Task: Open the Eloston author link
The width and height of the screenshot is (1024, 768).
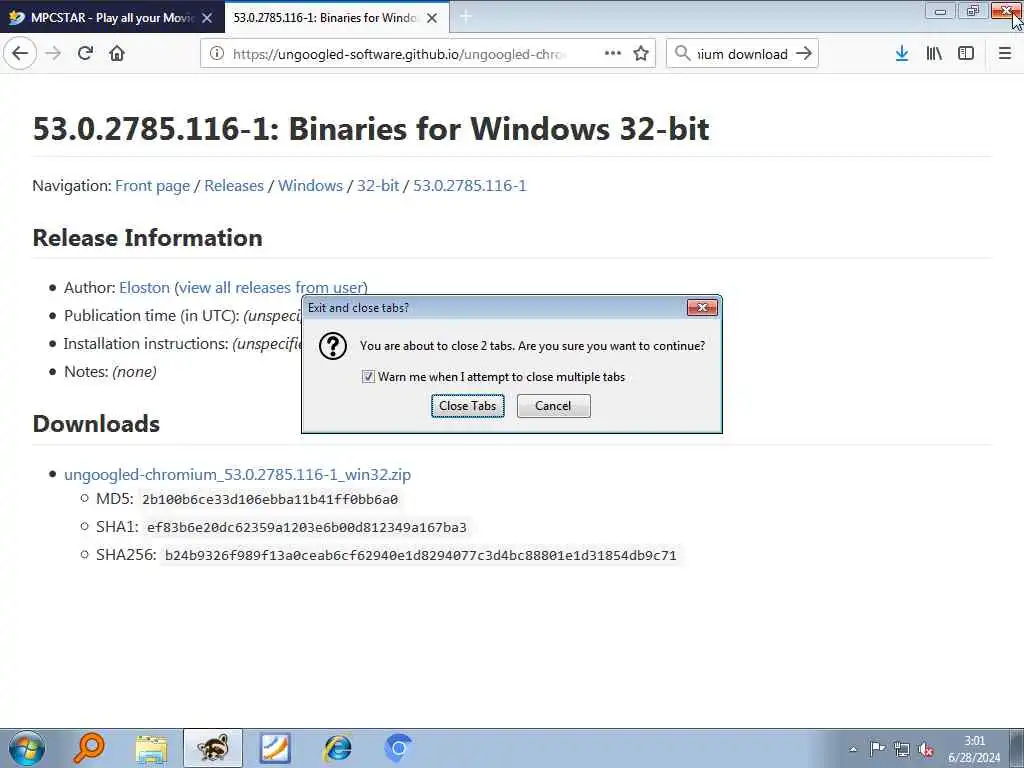Action: coord(144,287)
